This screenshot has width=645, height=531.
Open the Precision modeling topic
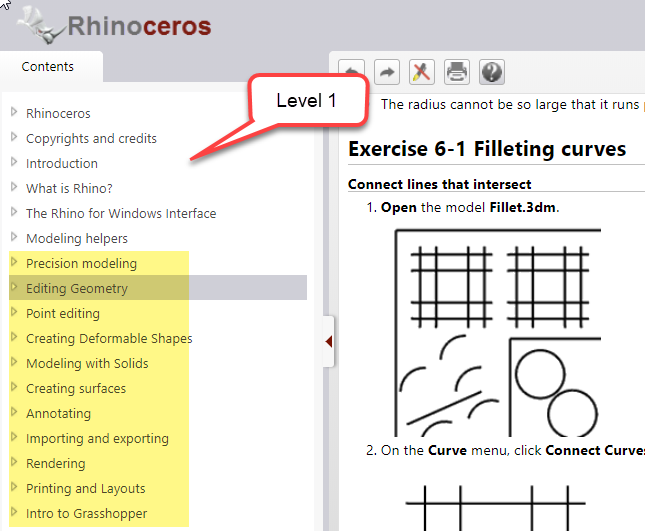coord(81,264)
